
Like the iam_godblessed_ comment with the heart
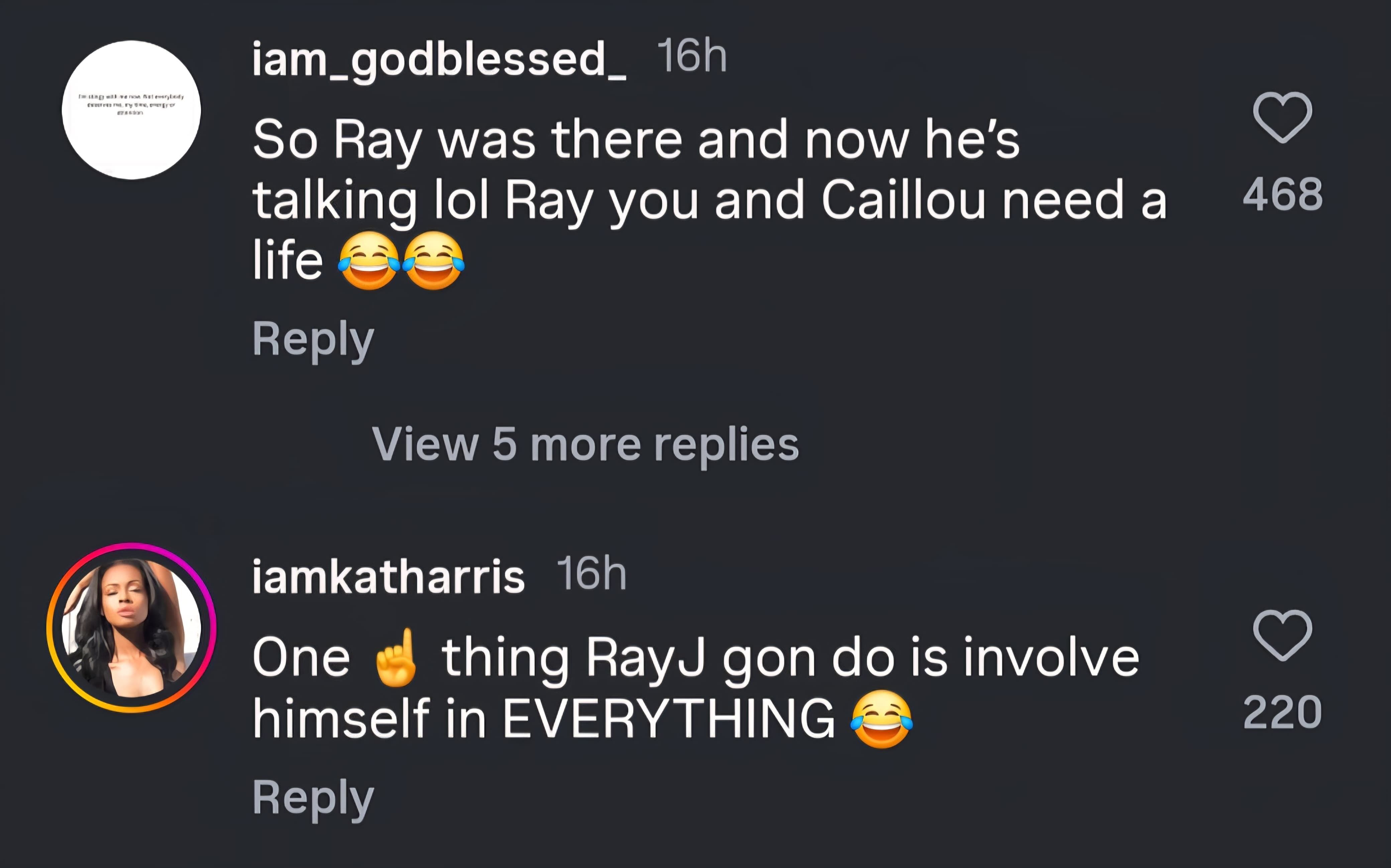[1283, 117]
